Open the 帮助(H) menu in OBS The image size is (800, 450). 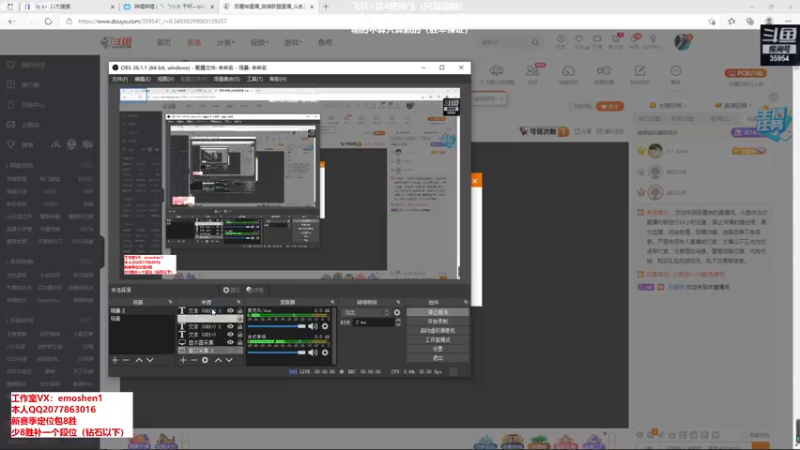(278, 79)
